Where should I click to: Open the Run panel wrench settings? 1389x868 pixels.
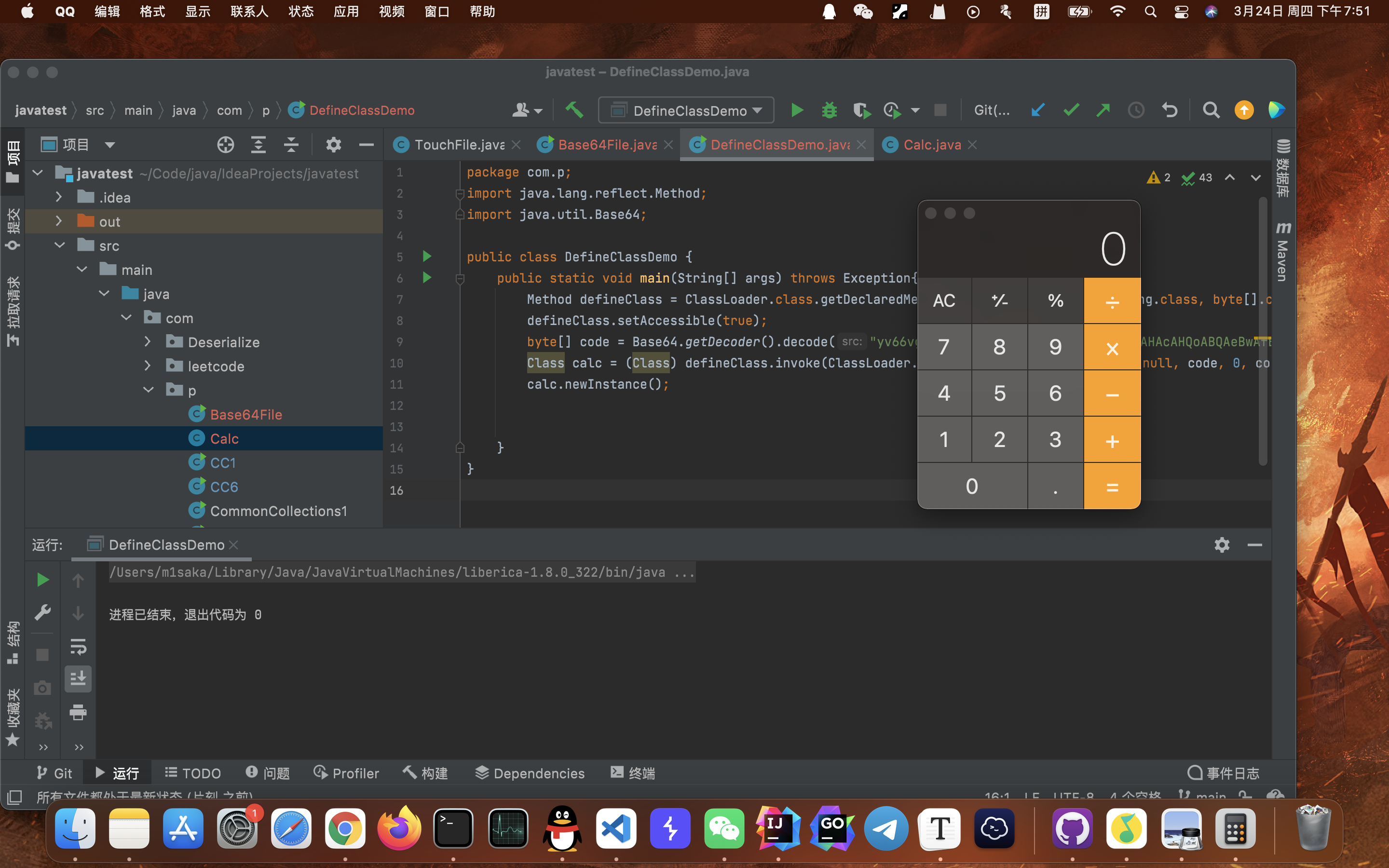tap(42, 612)
